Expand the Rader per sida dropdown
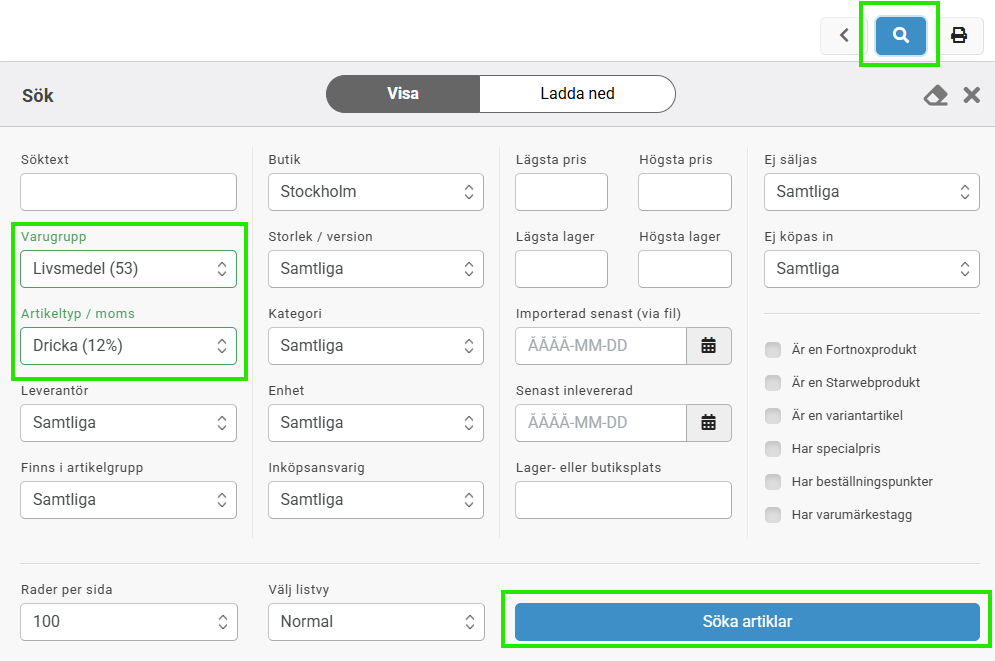The height and width of the screenshot is (661, 995). (128, 622)
